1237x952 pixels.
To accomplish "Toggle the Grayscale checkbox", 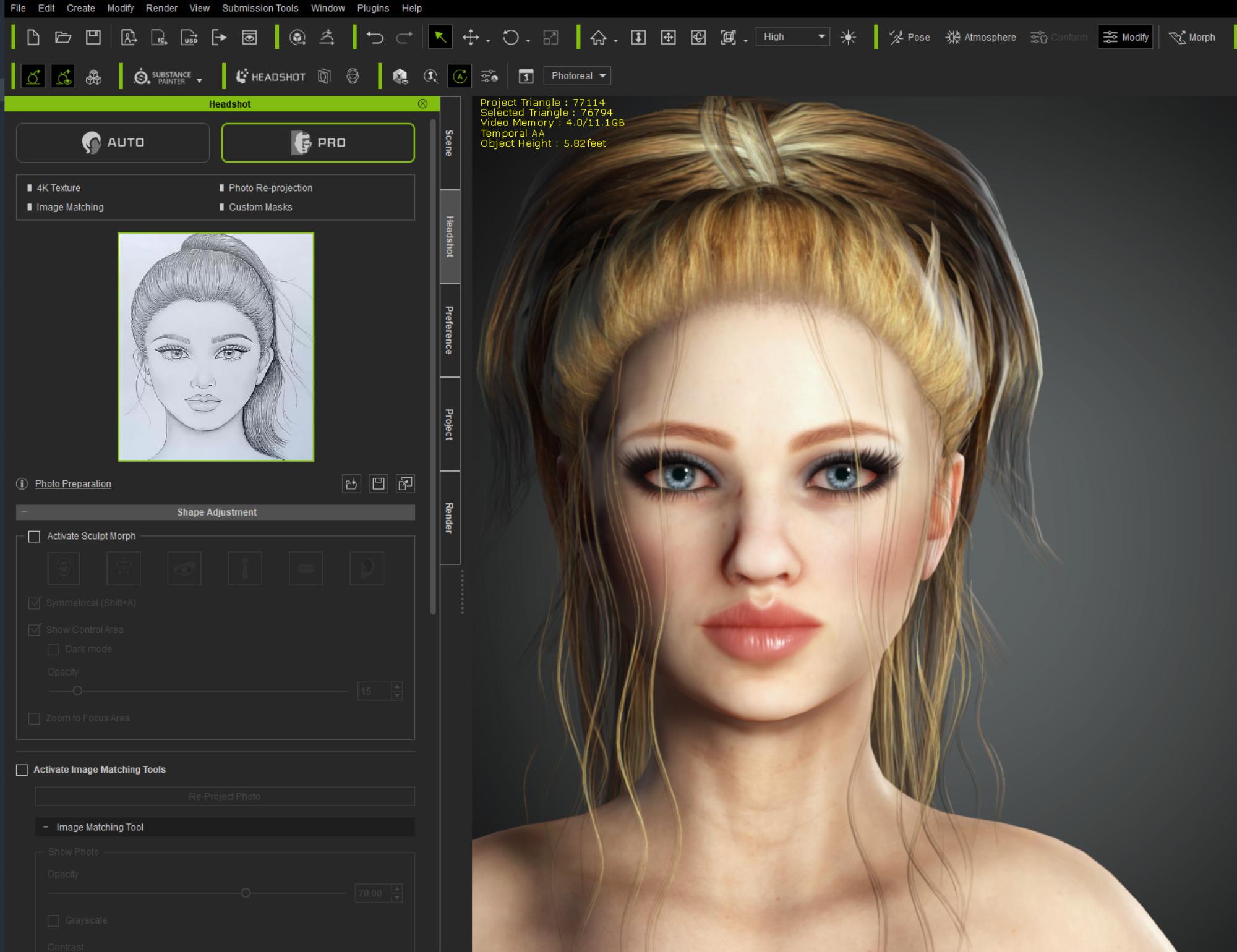I will pyautogui.click(x=54, y=921).
